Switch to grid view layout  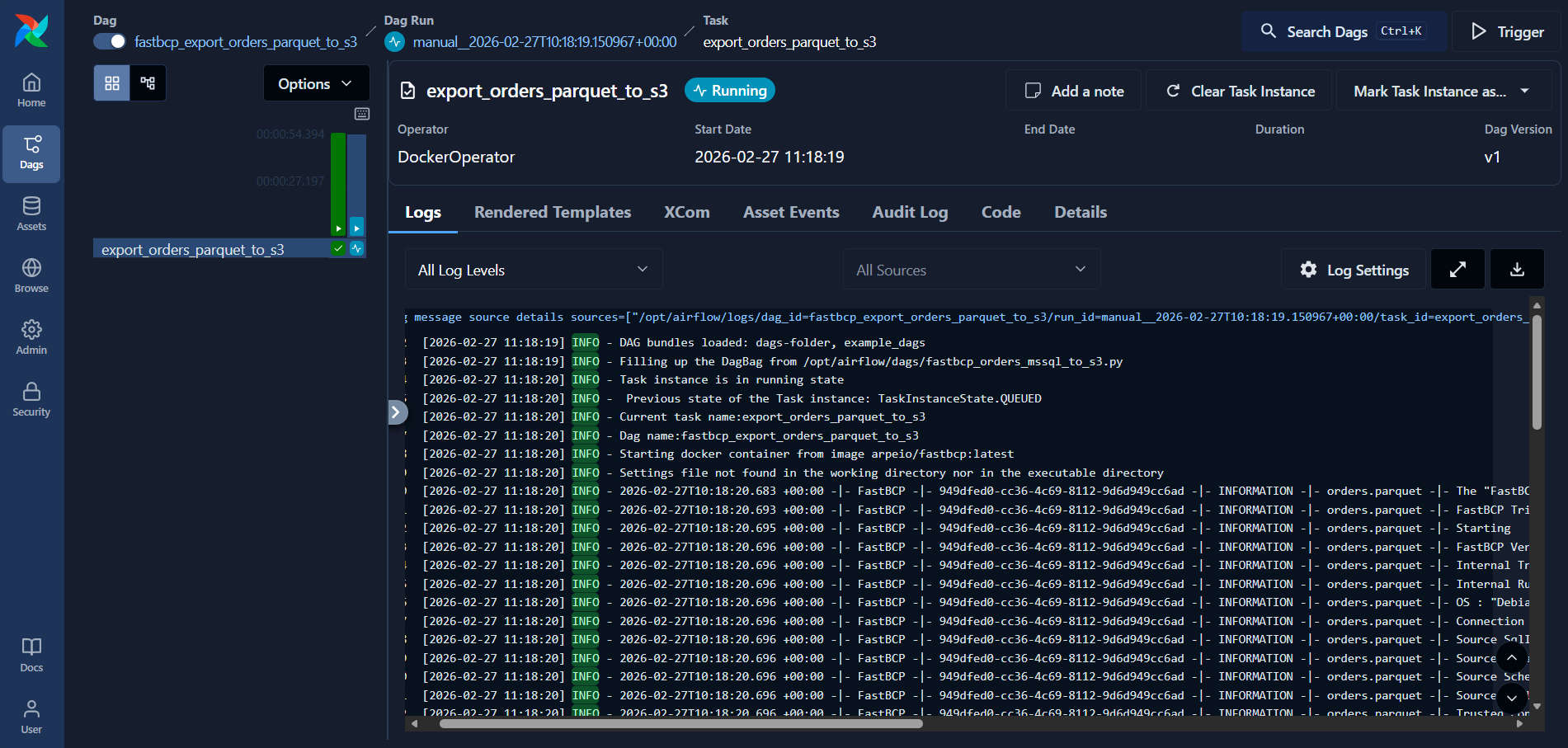111,82
